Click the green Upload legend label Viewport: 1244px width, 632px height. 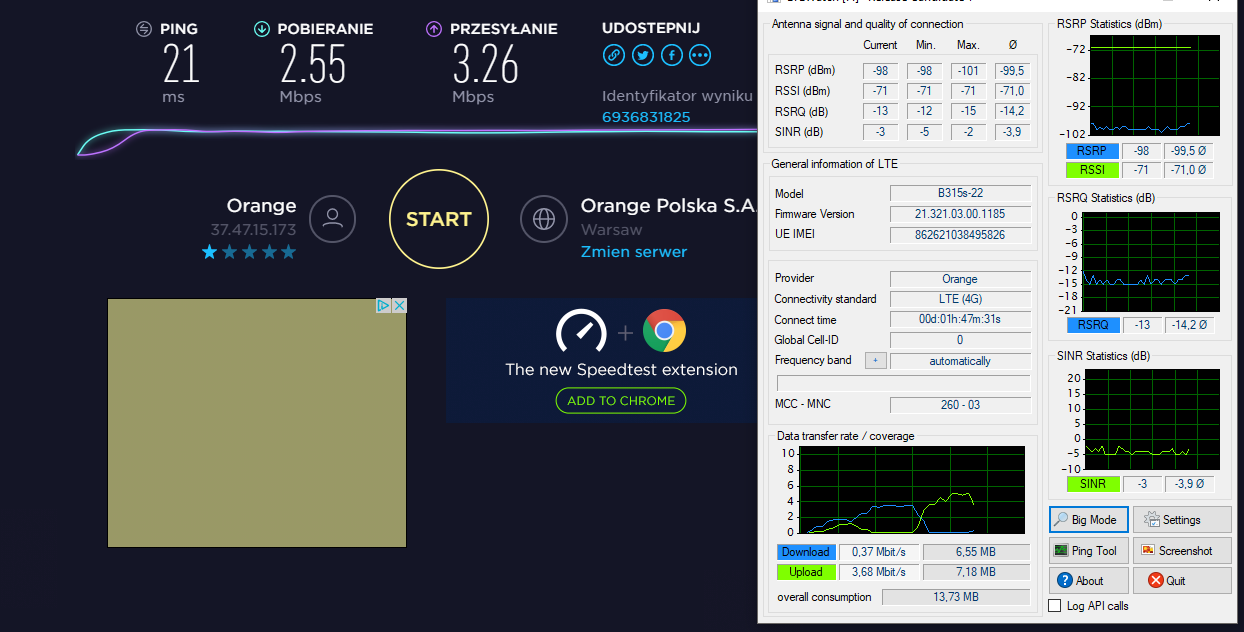point(806,572)
